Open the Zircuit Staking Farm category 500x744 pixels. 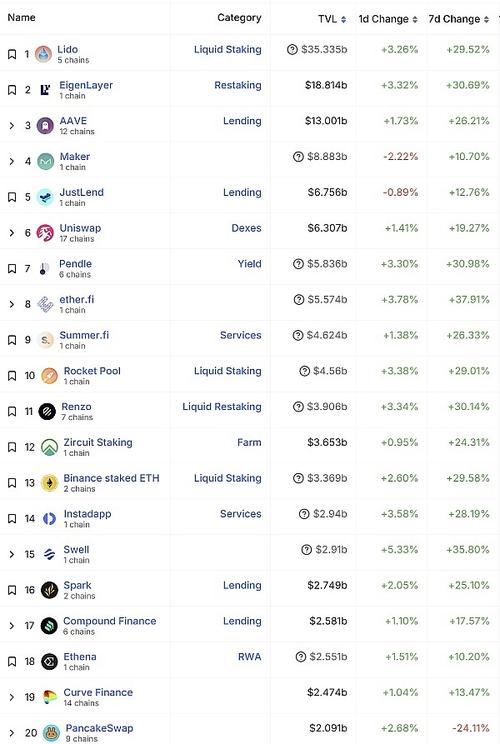pyautogui.click(x=250, y=442)
